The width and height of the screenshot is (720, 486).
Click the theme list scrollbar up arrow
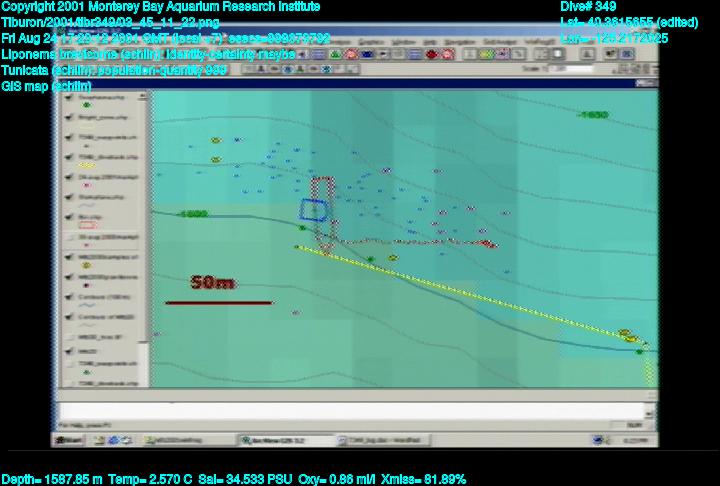pyautogui.click(x=143, y=96)
